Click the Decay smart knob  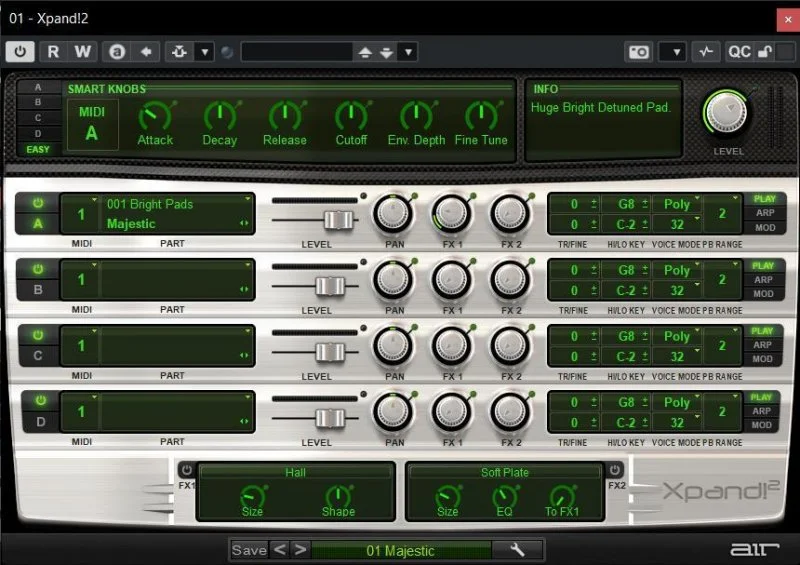[220, 116]
